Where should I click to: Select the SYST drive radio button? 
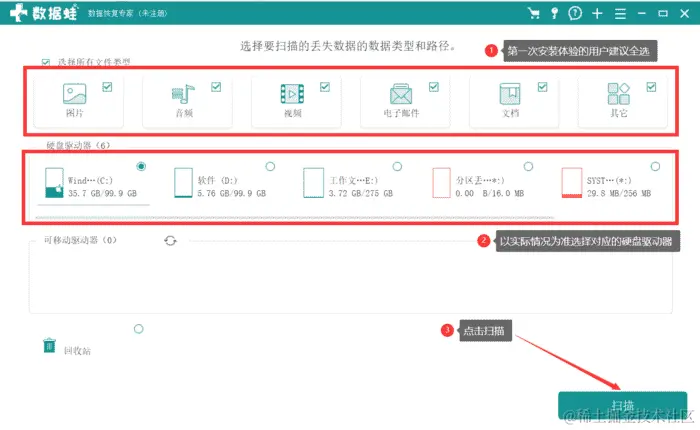(x=655, y=166)
